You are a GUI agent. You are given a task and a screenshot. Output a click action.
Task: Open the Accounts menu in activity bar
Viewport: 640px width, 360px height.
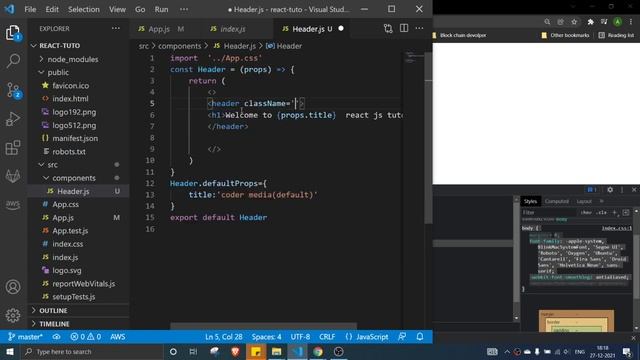pyautogui.click(x=13, y=287)
